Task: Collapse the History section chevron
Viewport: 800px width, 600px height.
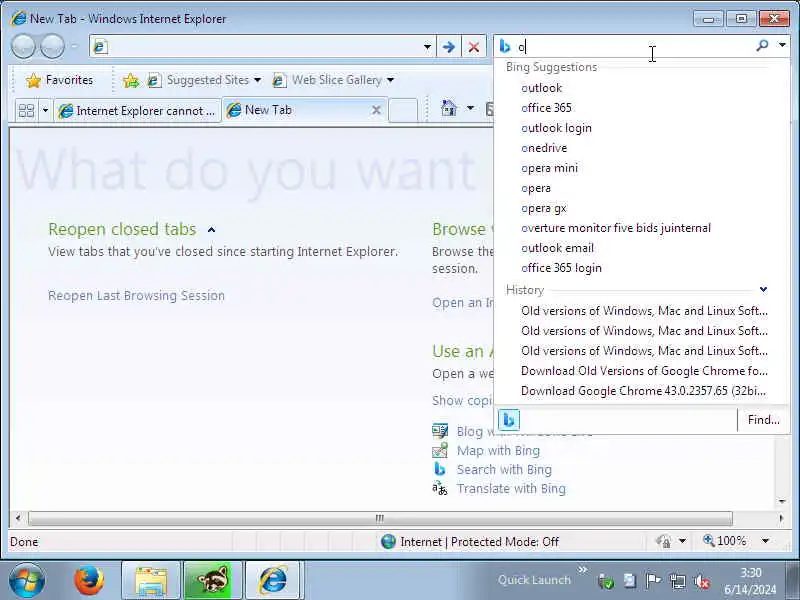Action: coord(763,289)
